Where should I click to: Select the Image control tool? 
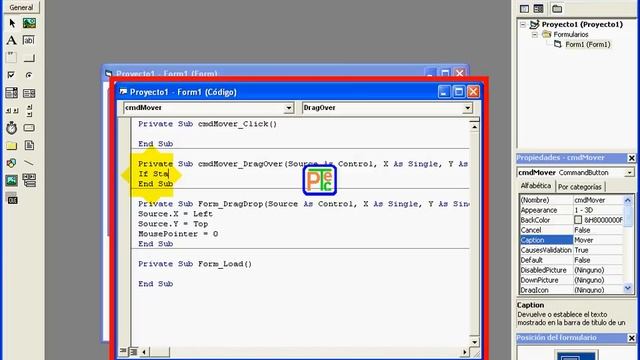click(12, 180)
